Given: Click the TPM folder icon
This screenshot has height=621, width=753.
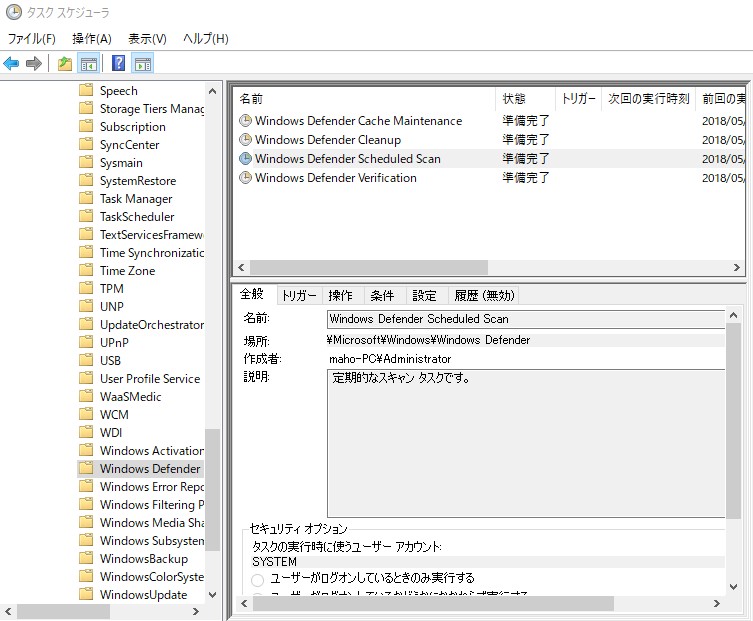Looking at the screenshot, I should 86,288.
